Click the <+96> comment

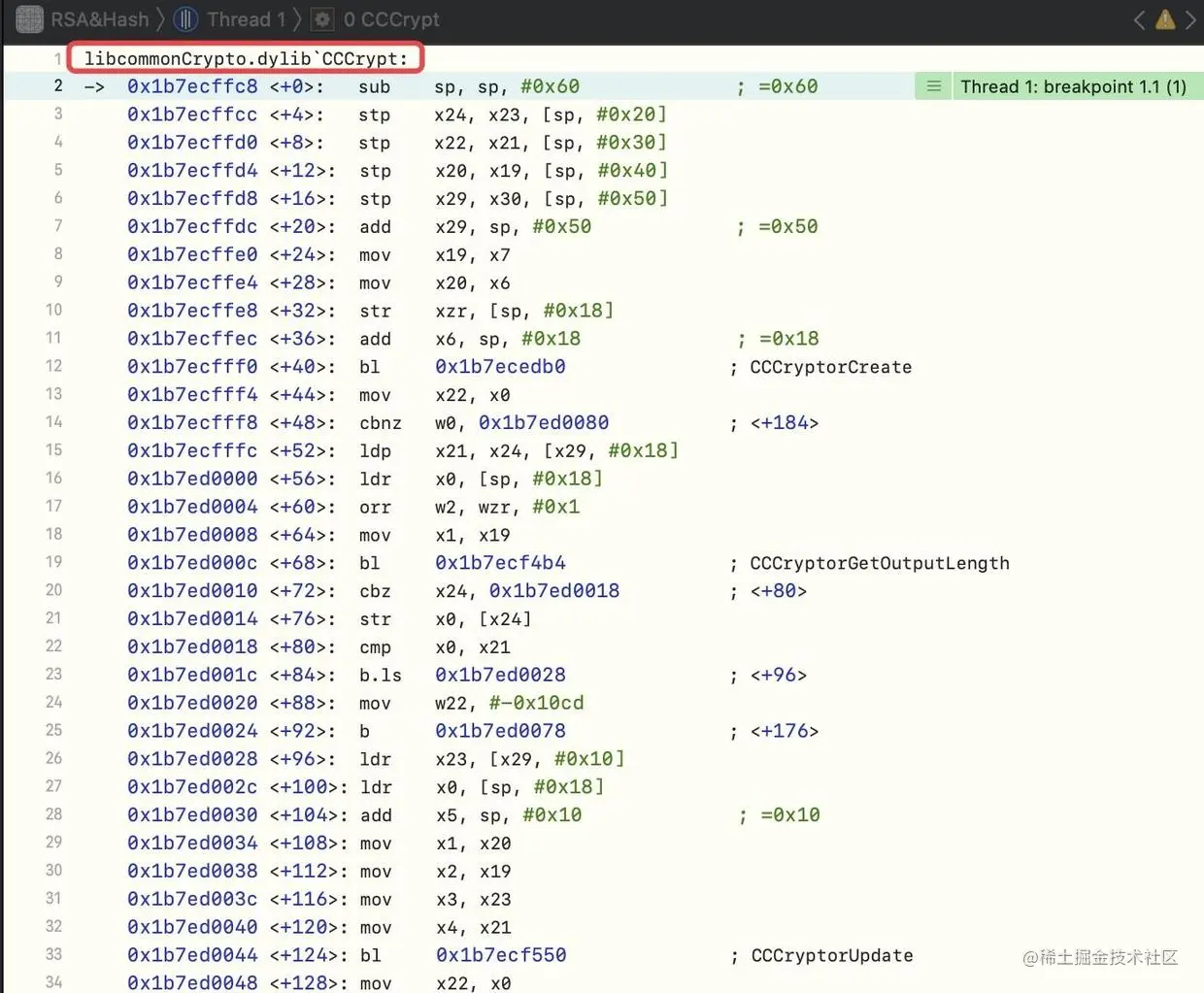pos(779,675)
